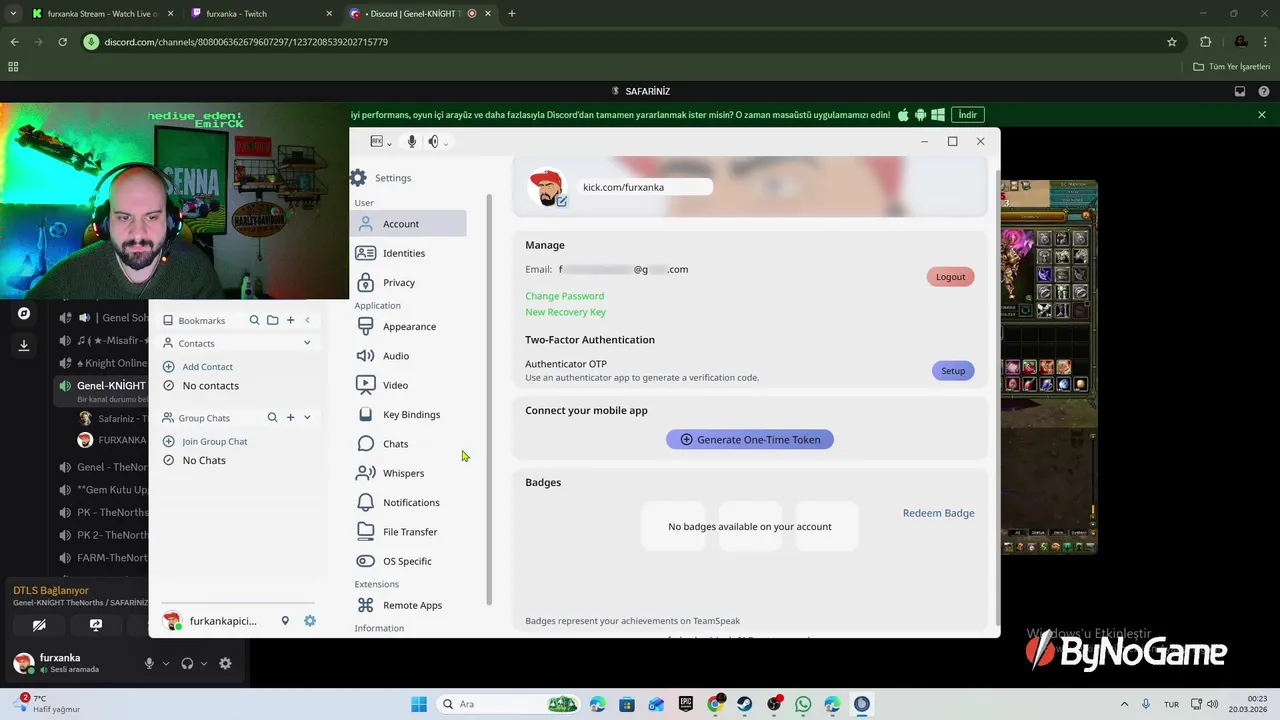The image size is (1280, 720).
Task: Switch to furxanka Twitch tab
Action: 261,14
